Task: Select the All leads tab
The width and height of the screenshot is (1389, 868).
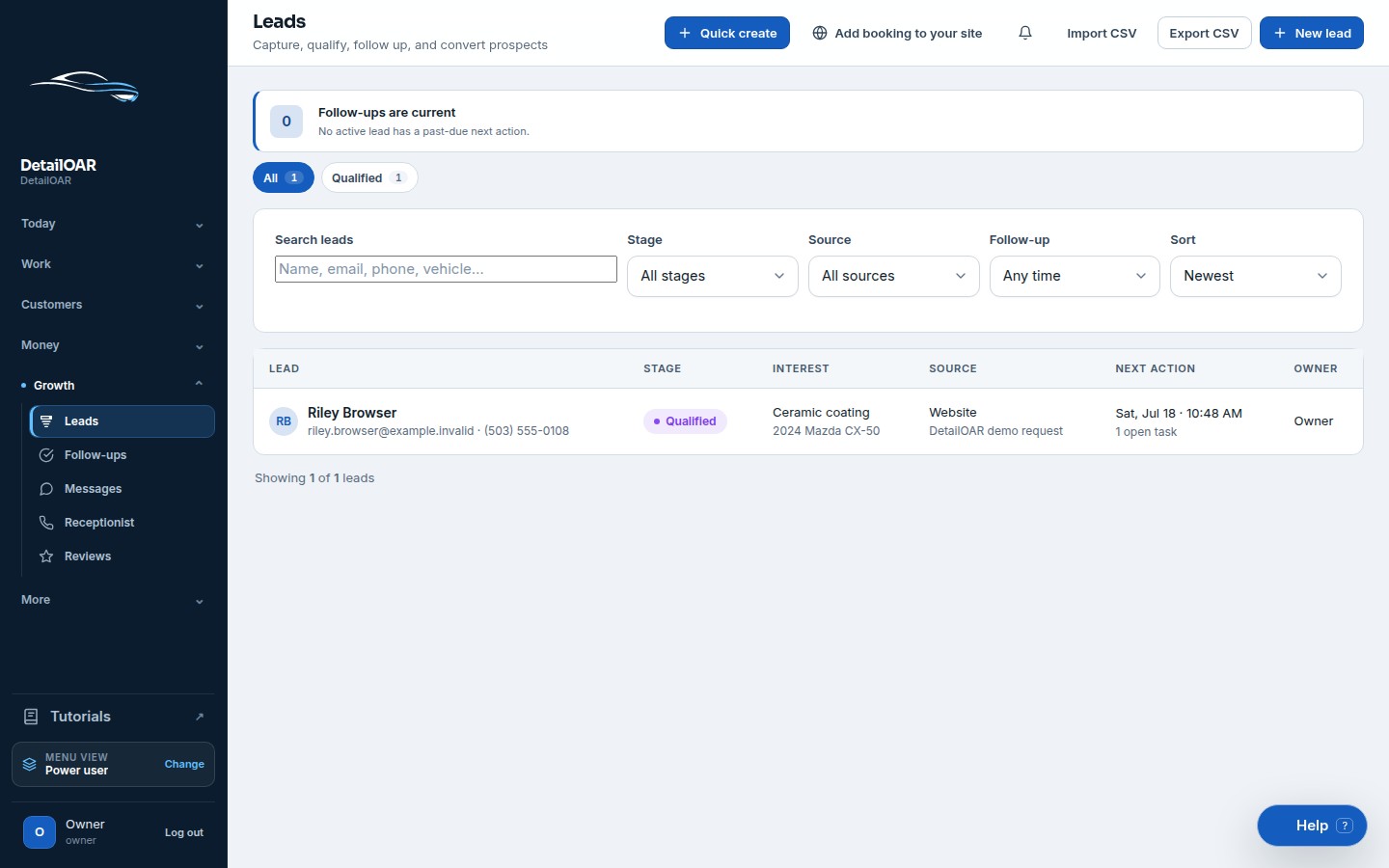Action: point(284,177)
